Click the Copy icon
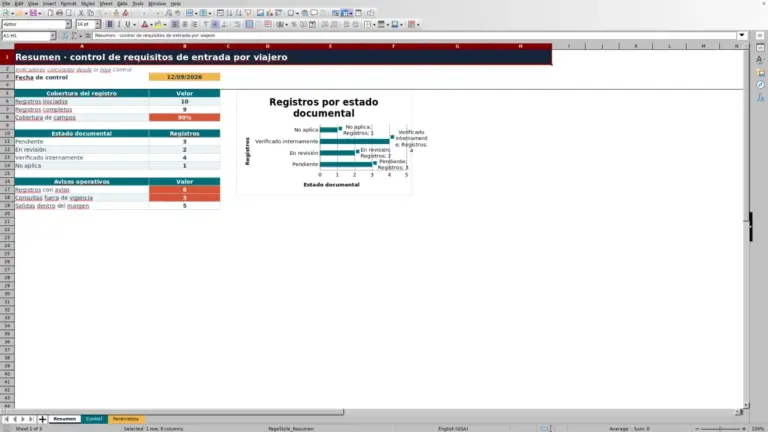The height and width of the screenshot is (432, 768). pyautogui.click(x=91, y=13)
